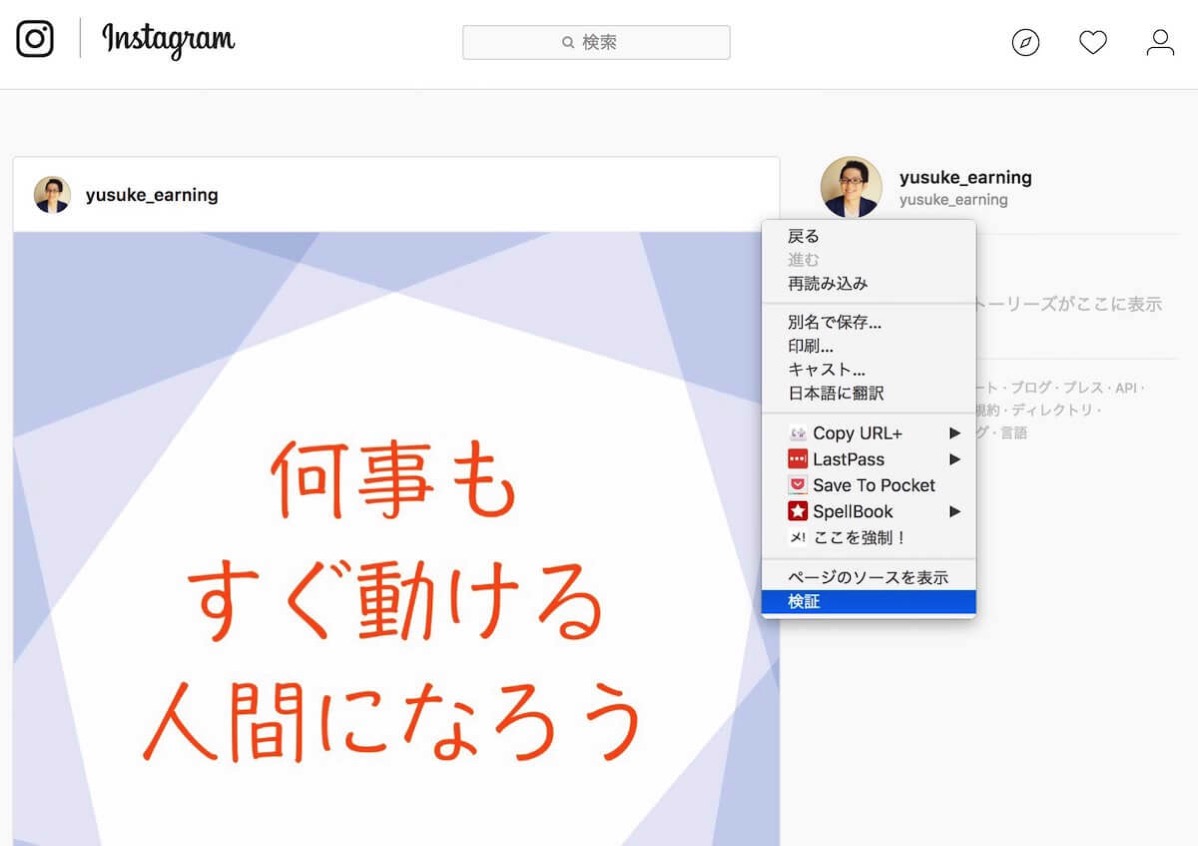The width and height of the screenshot is (1198, 846).
Task: Open yusuke_earning link in the post header
Action: pos(152,195)
